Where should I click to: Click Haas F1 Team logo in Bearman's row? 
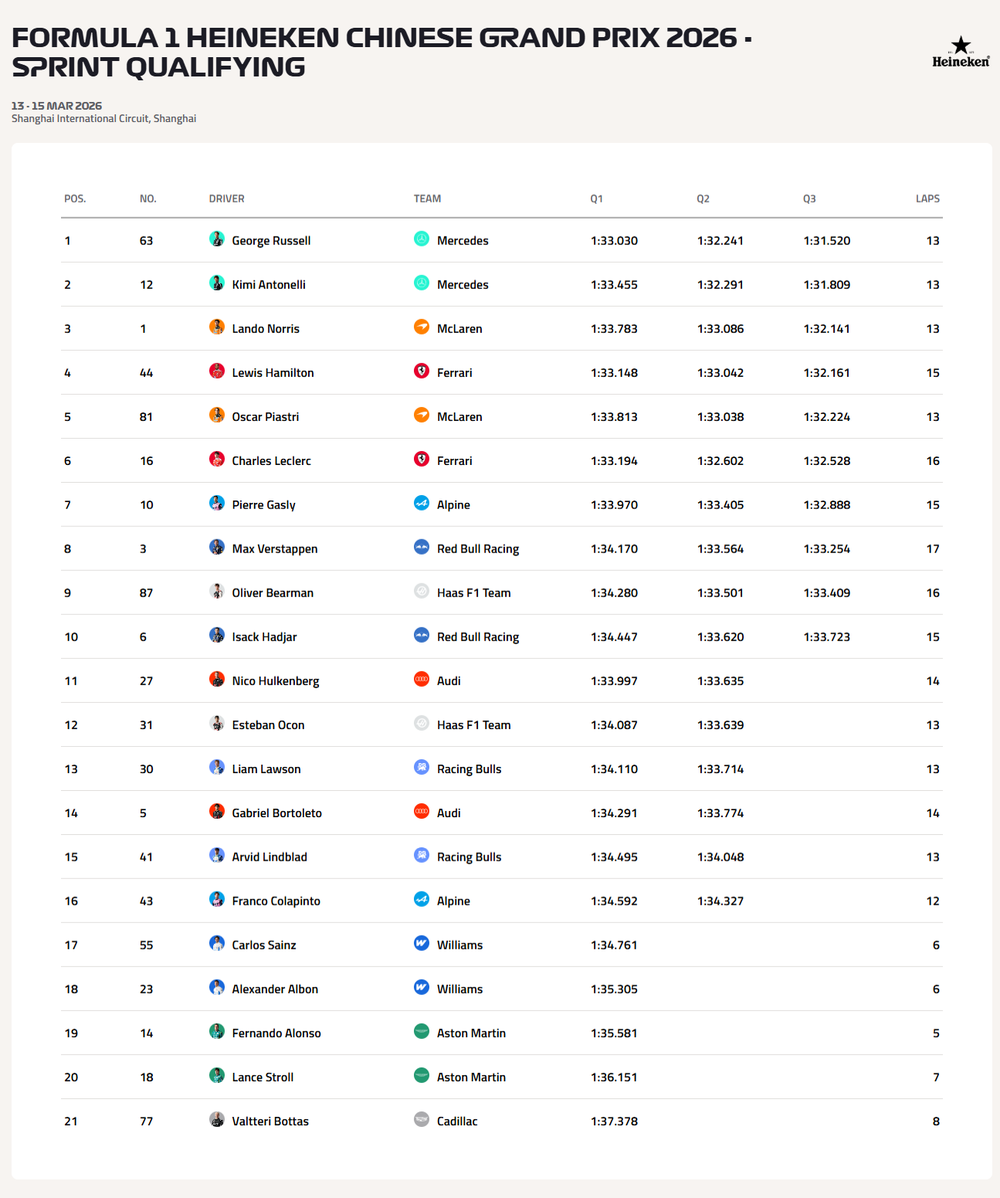click(422, 591)
